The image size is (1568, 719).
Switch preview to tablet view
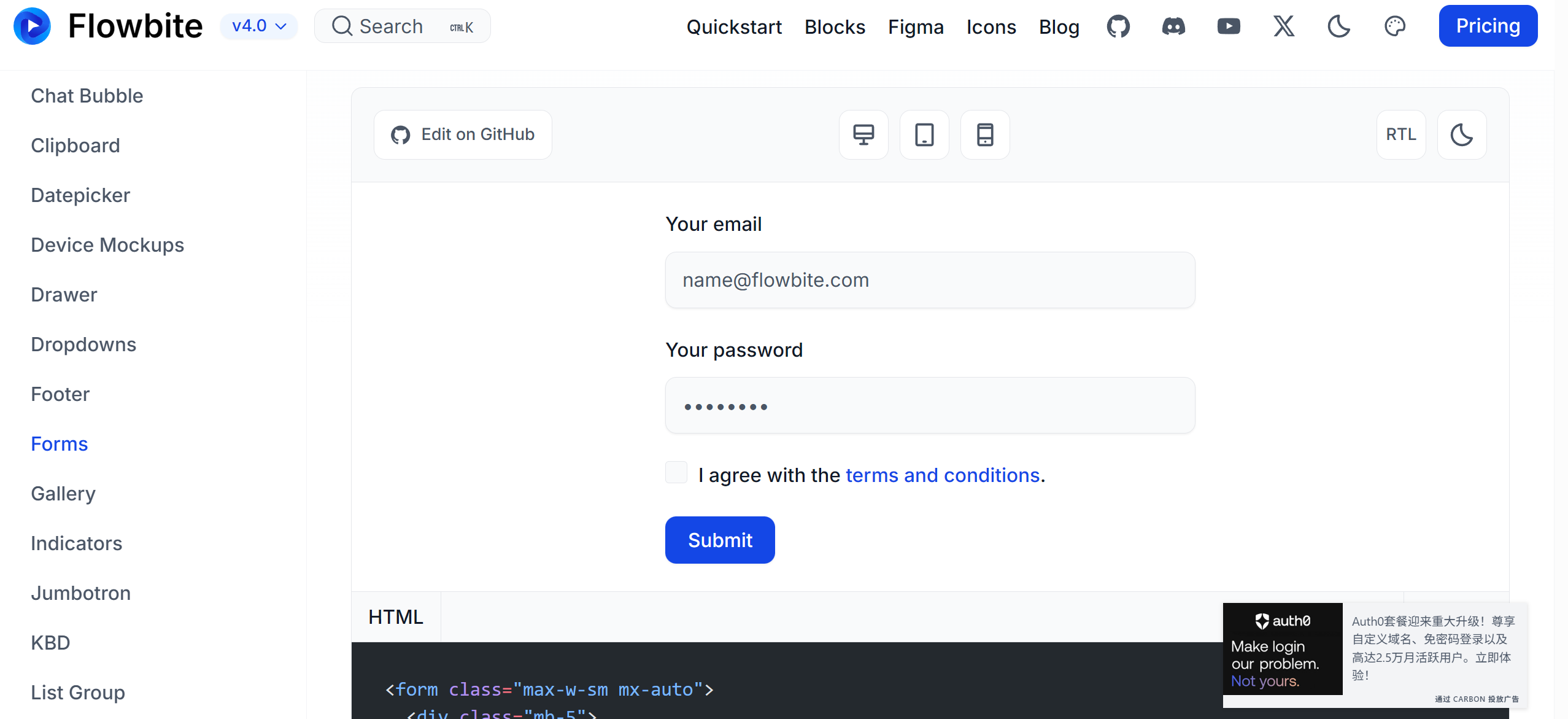pyautogui.click(x=924, y=134)
